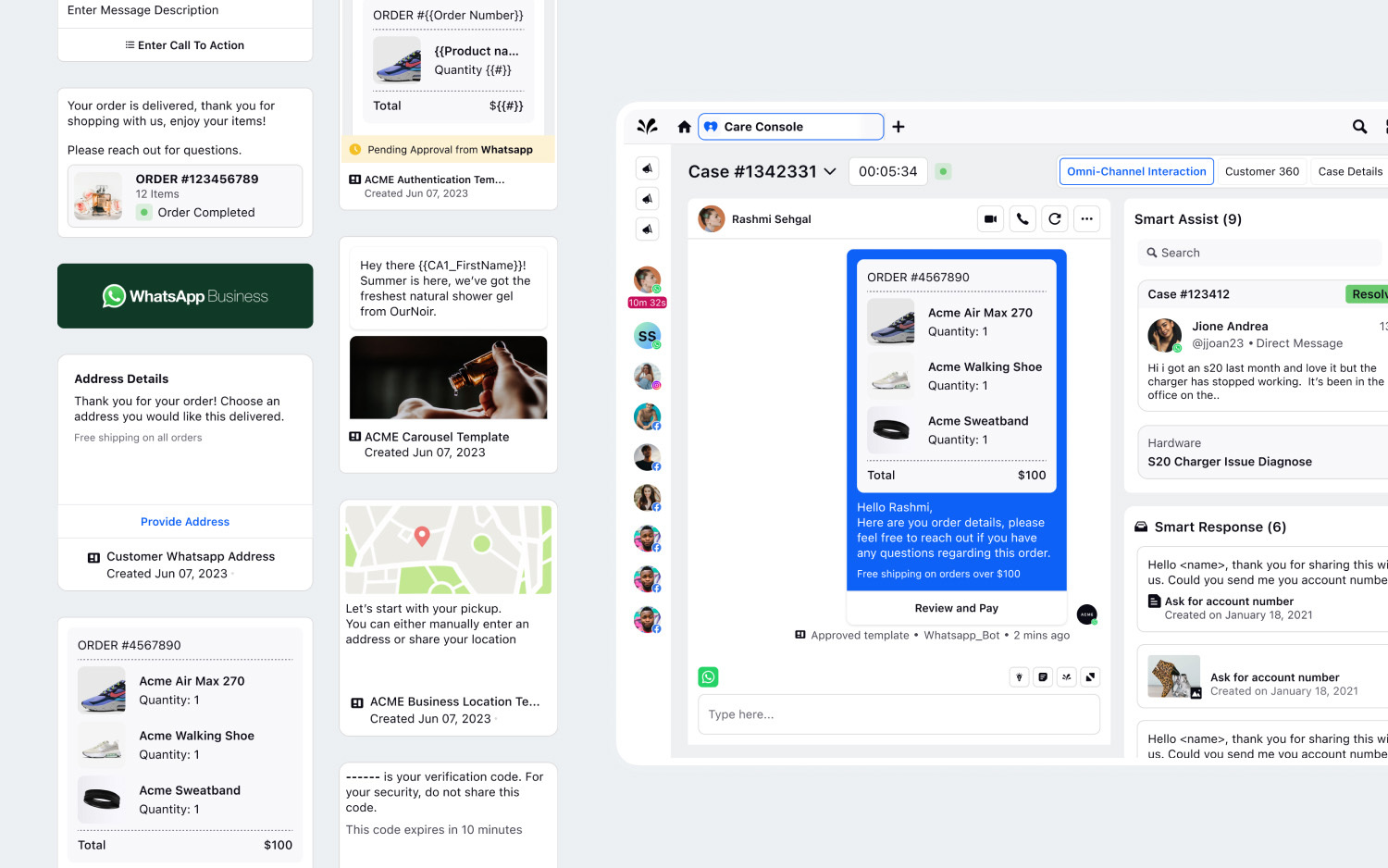Click the Customer Whatsapp Address template name

click(x=191, y=557)
